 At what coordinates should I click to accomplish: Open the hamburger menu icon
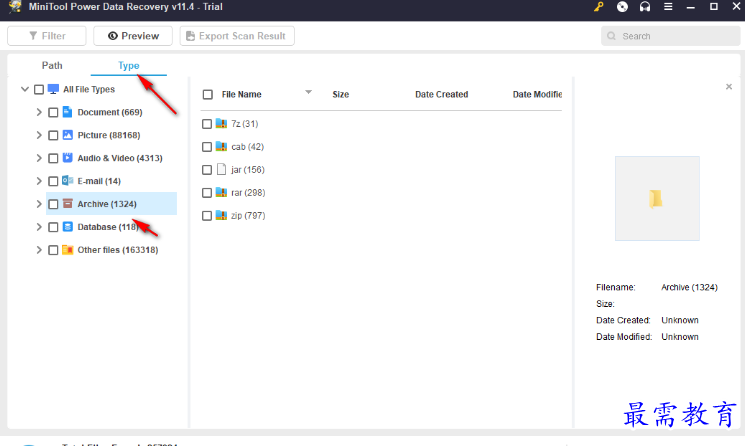[x=668, y=7]
